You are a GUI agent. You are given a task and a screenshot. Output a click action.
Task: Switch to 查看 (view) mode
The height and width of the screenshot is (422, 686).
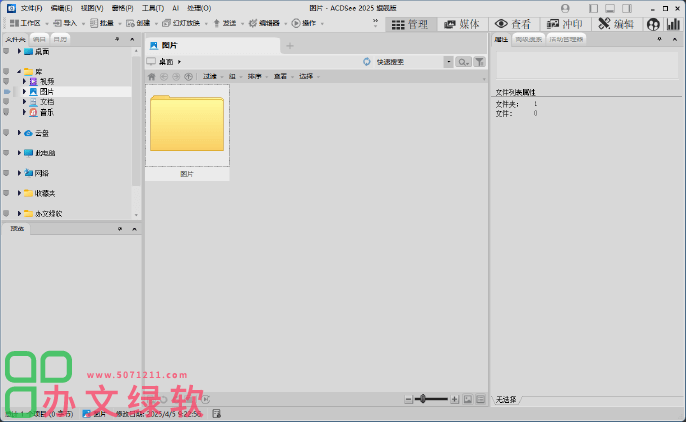click(513, 24)
